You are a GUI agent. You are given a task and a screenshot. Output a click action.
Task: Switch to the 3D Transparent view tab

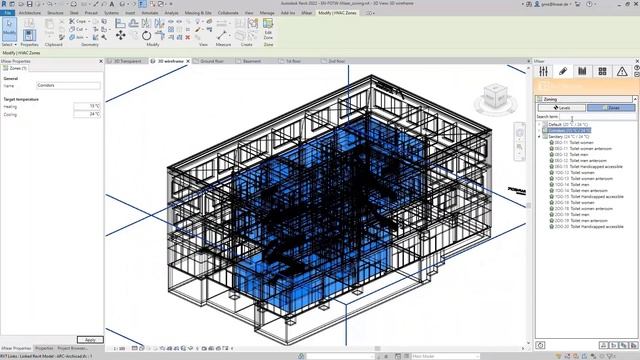[x=127, y=61]
